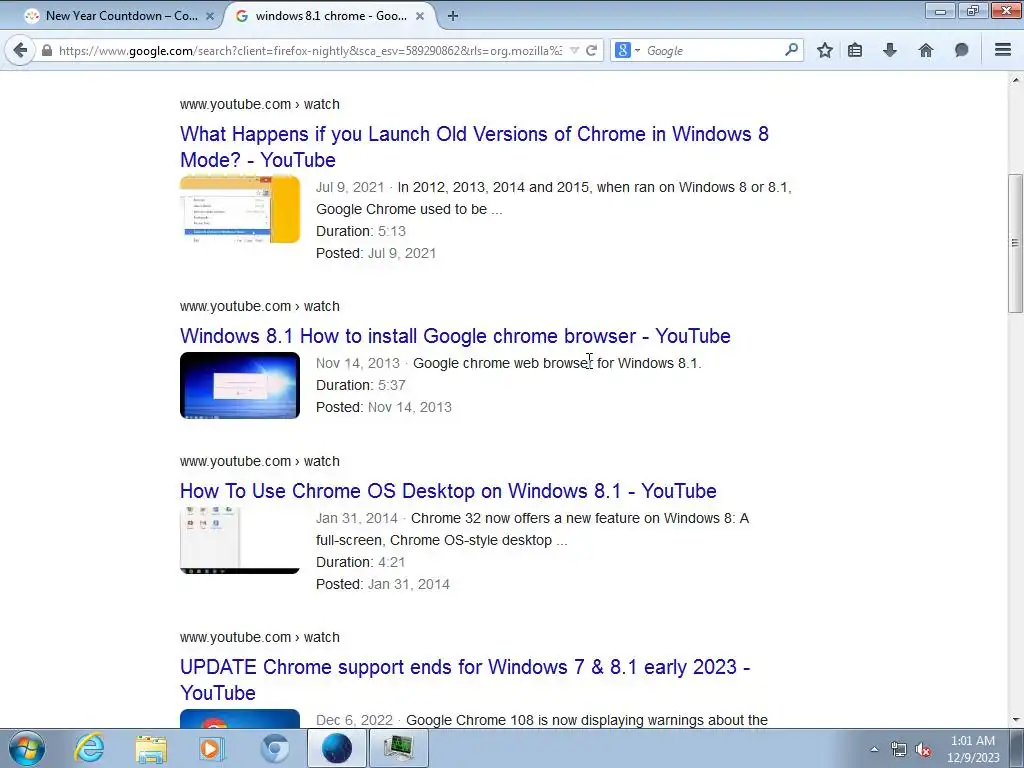Click scrollbar up arrow
1024x768 pixels.
[x=1015, y=80]
